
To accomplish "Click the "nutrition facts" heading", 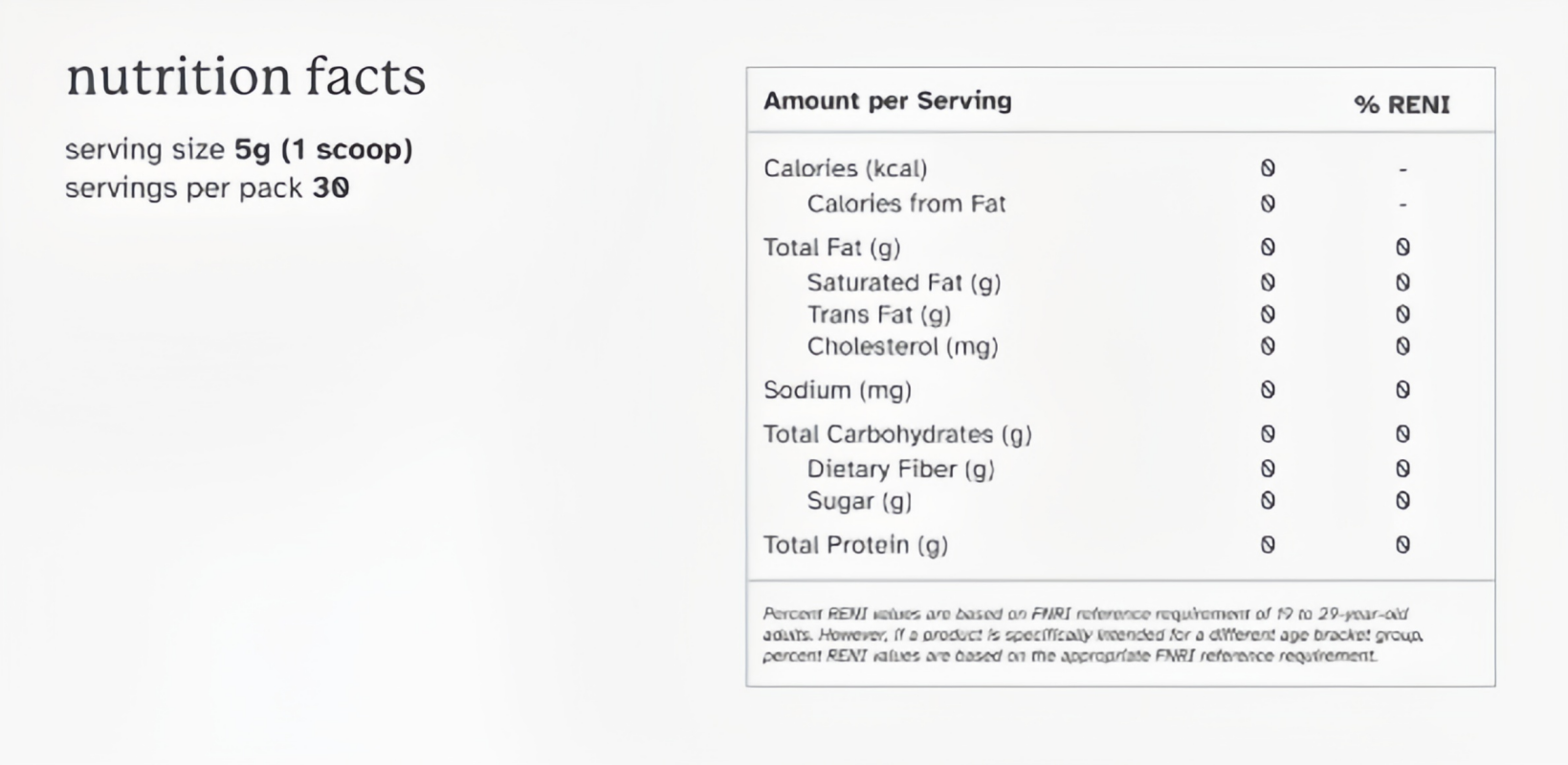I will pyautogui.click(x=246, y=77).
